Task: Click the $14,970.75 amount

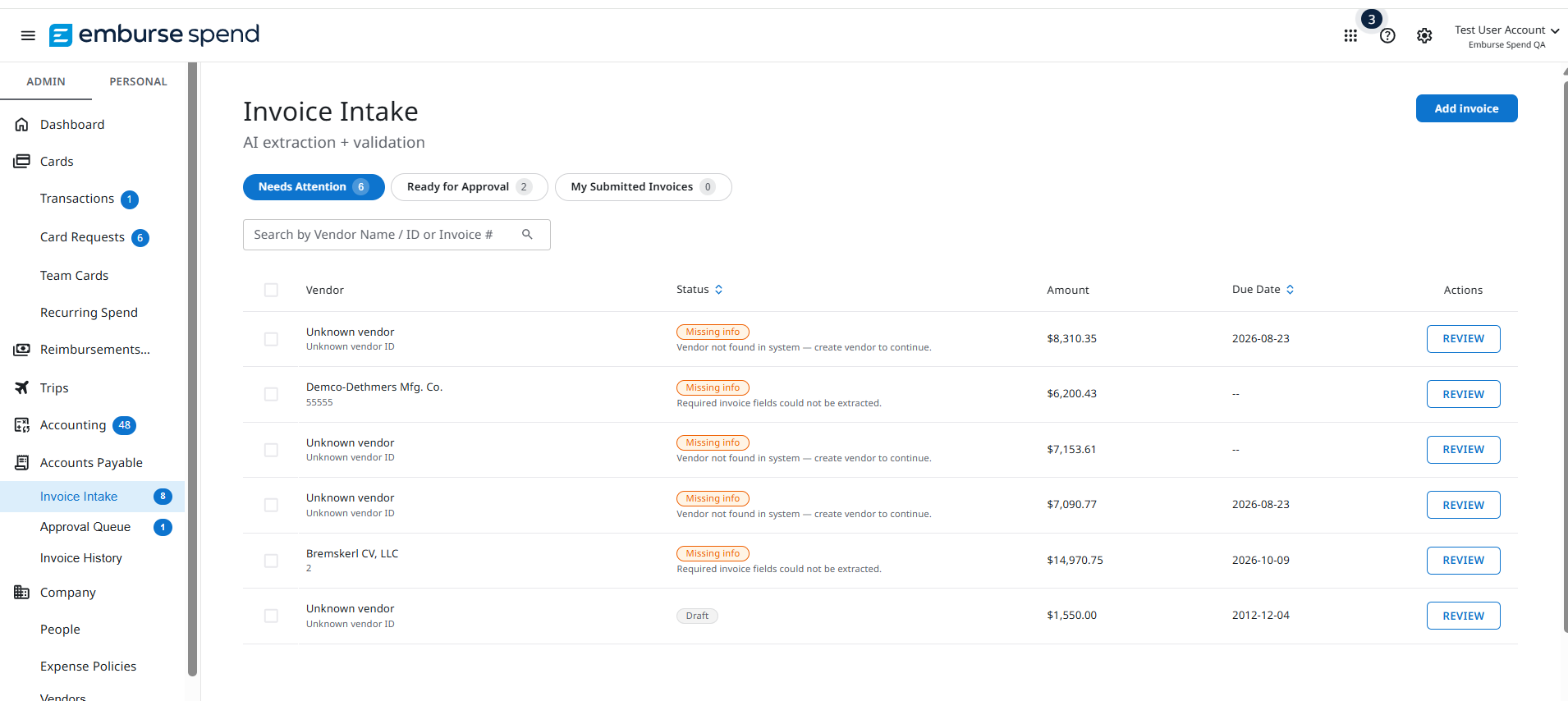Action: tap(1075, 561)
